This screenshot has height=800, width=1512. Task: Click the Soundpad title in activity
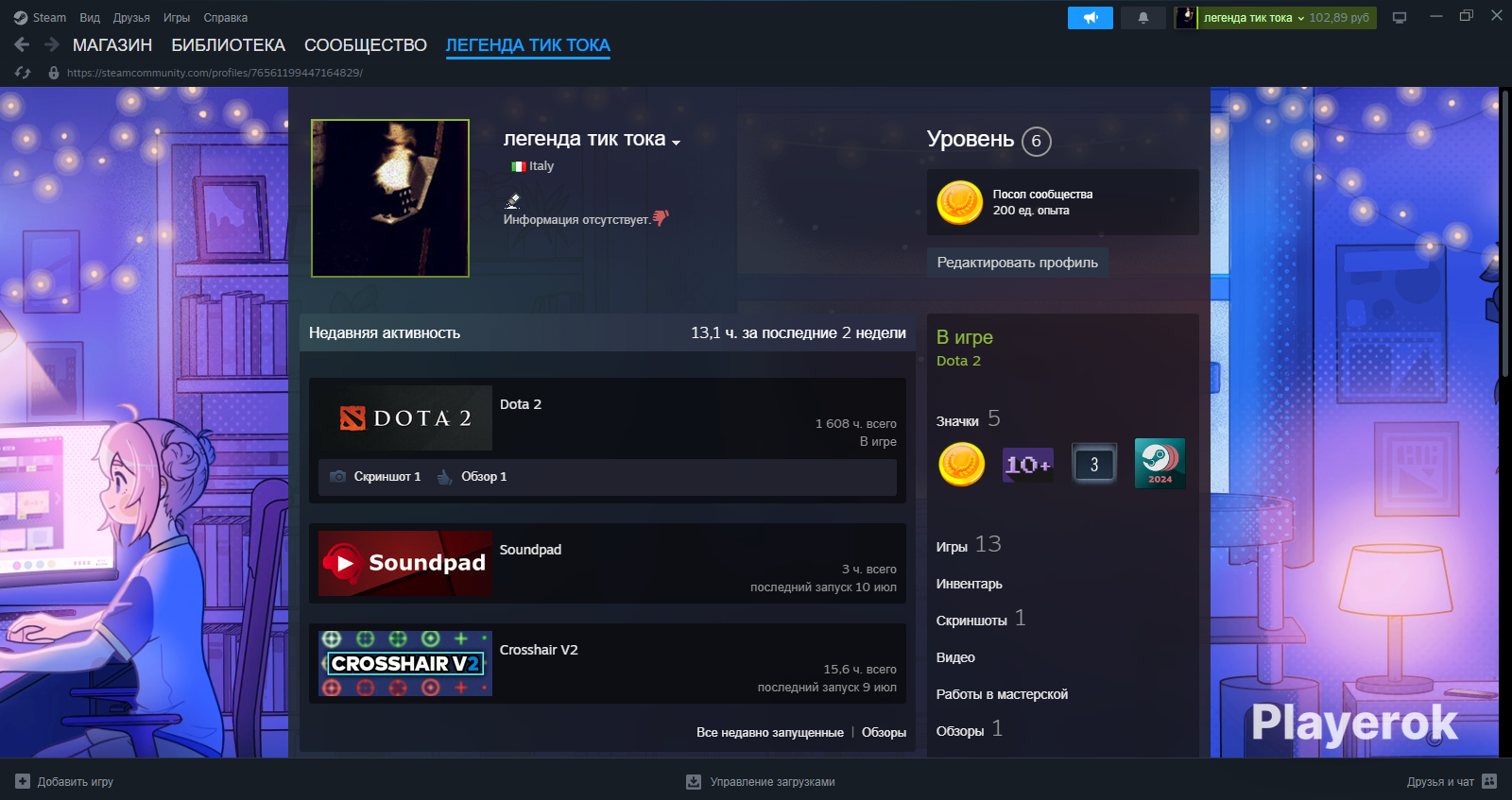530,550
